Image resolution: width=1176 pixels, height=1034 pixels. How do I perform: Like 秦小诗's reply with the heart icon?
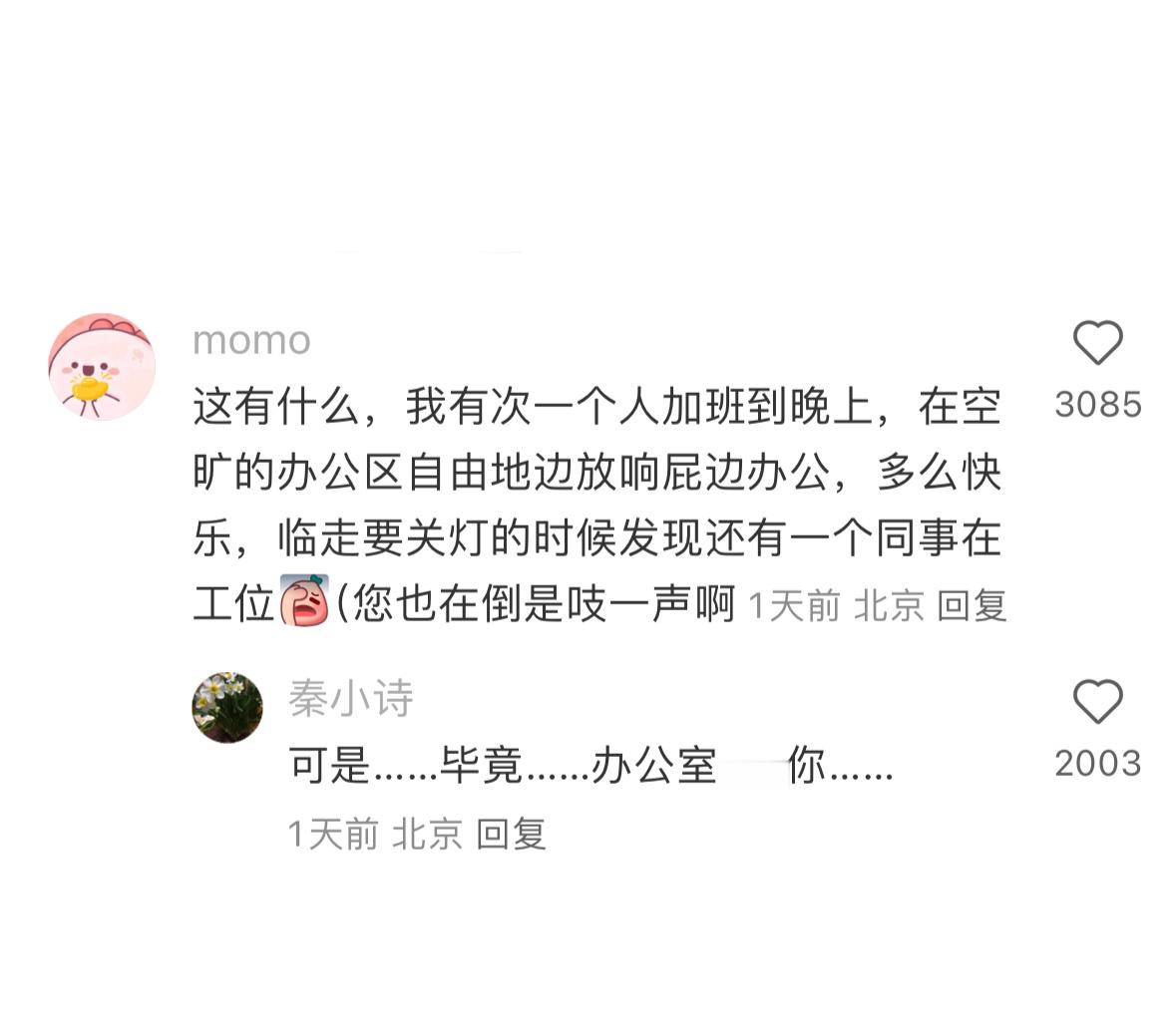pos(1097,701)
